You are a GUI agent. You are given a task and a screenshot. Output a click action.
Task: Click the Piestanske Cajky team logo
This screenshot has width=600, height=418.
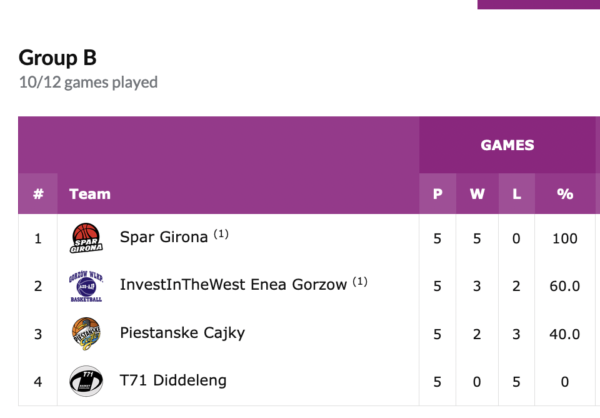coord(86,333)
